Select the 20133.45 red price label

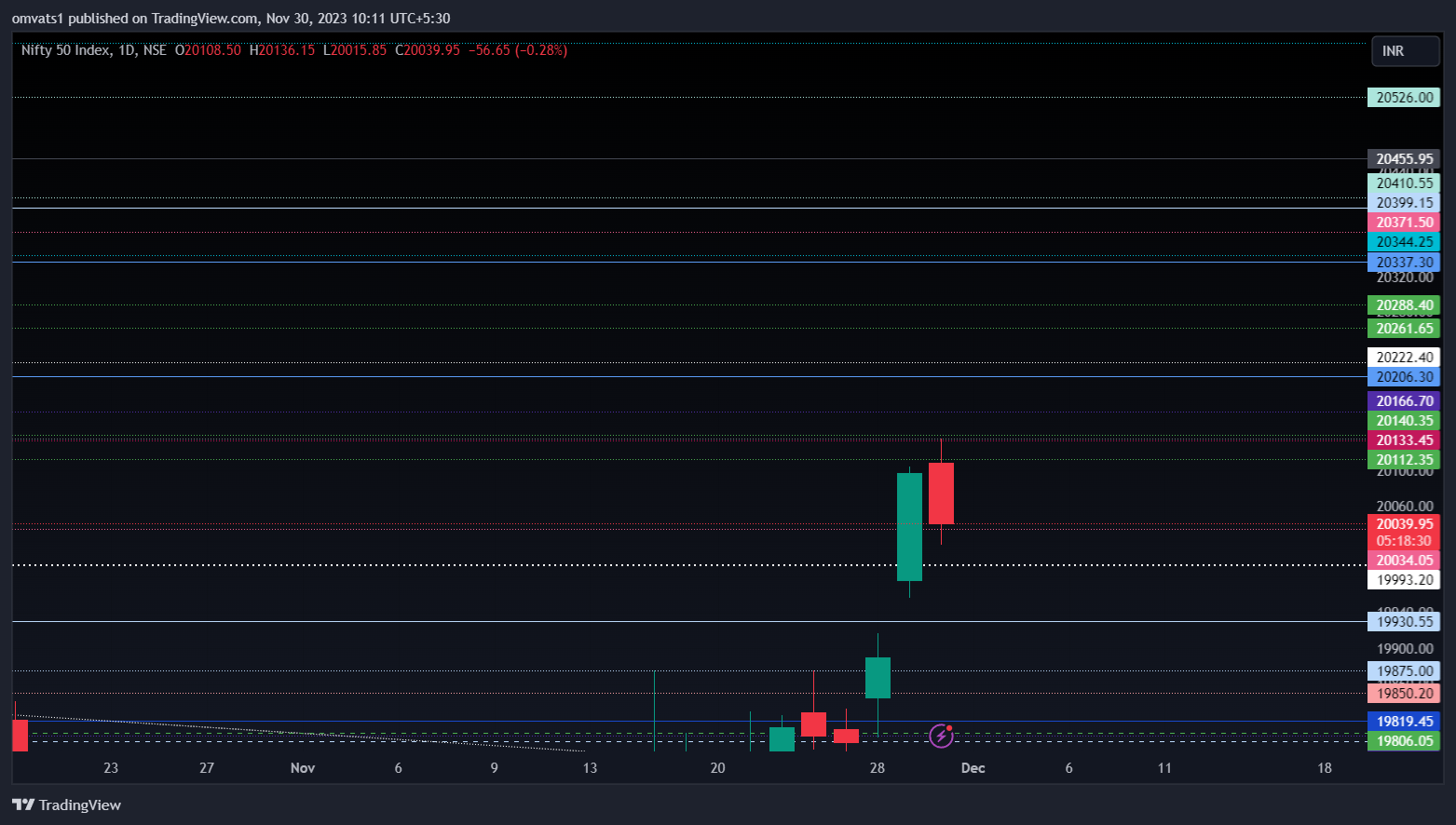pos(1404,440)
